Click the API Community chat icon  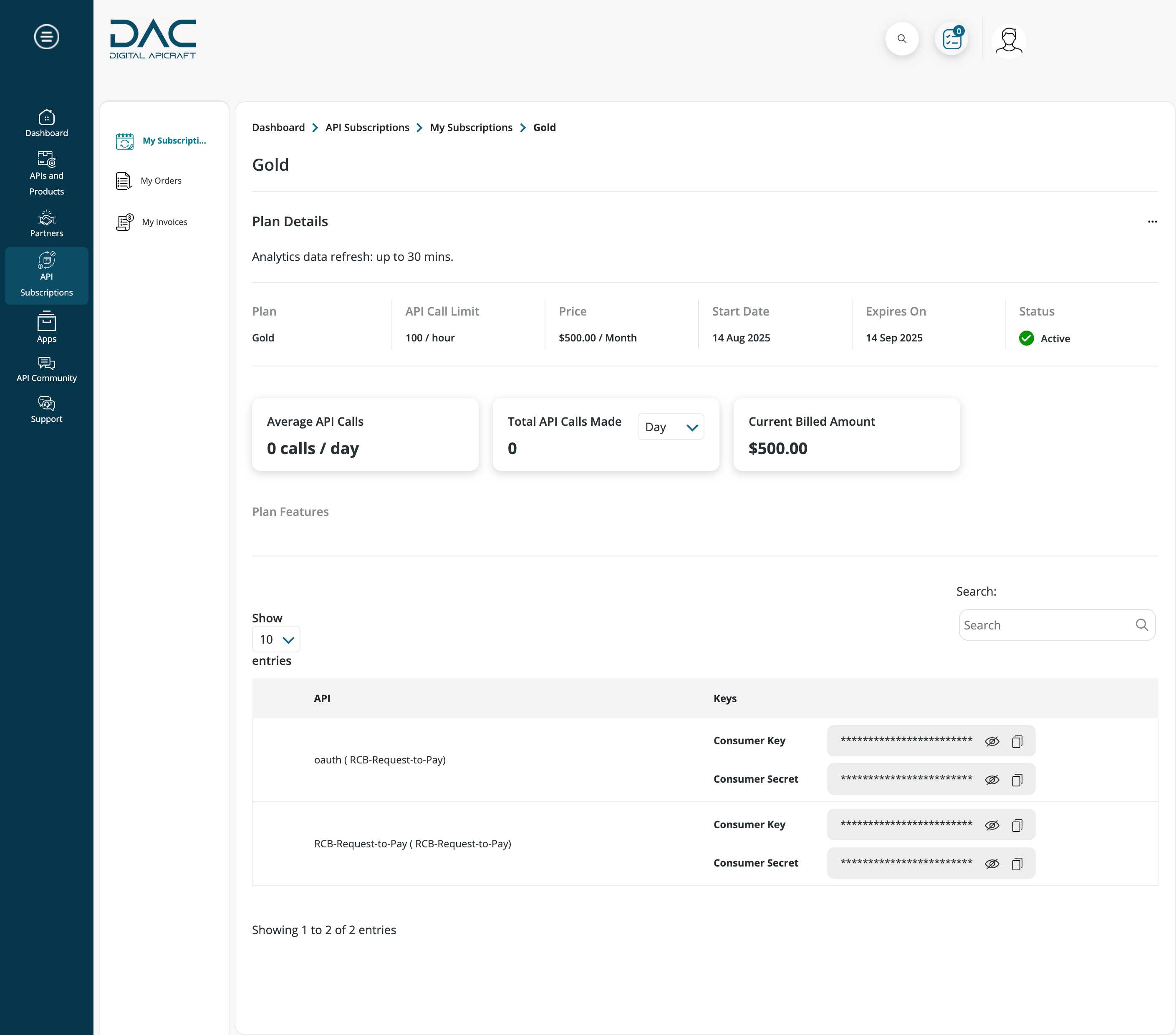(x=47, y=363)
